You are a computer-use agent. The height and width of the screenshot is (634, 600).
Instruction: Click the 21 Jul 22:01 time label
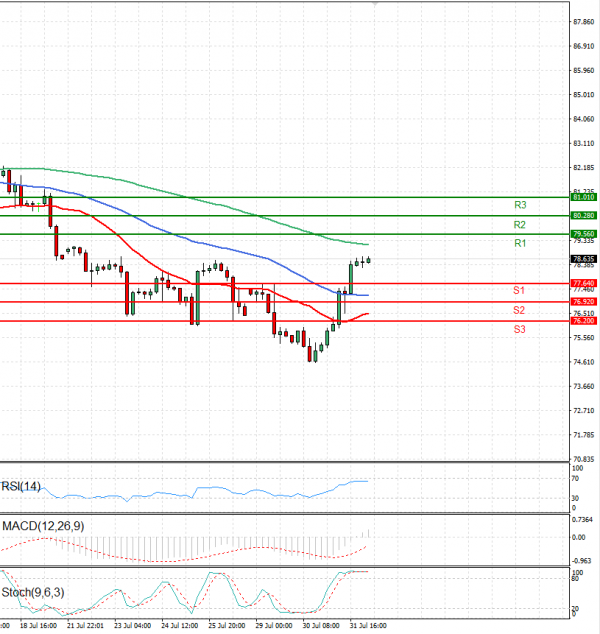pos(85,626)
